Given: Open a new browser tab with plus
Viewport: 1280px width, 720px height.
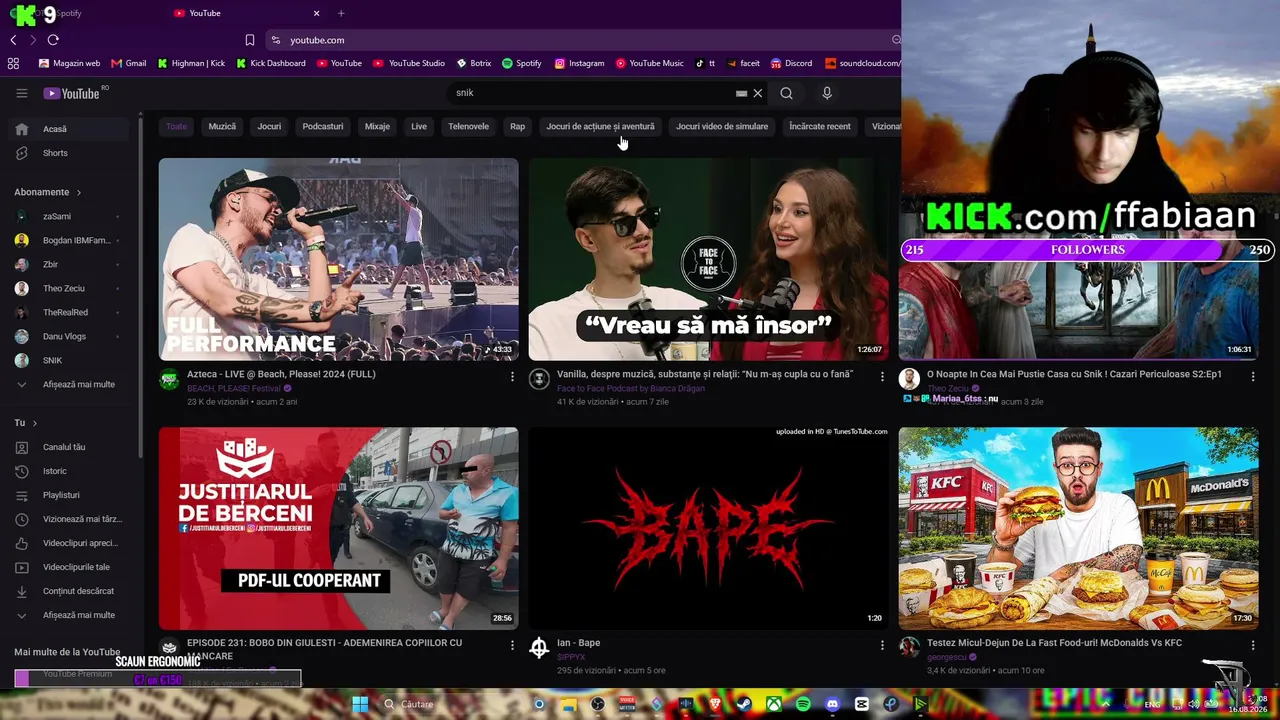Looking at the screenshot, I should 341,13.
